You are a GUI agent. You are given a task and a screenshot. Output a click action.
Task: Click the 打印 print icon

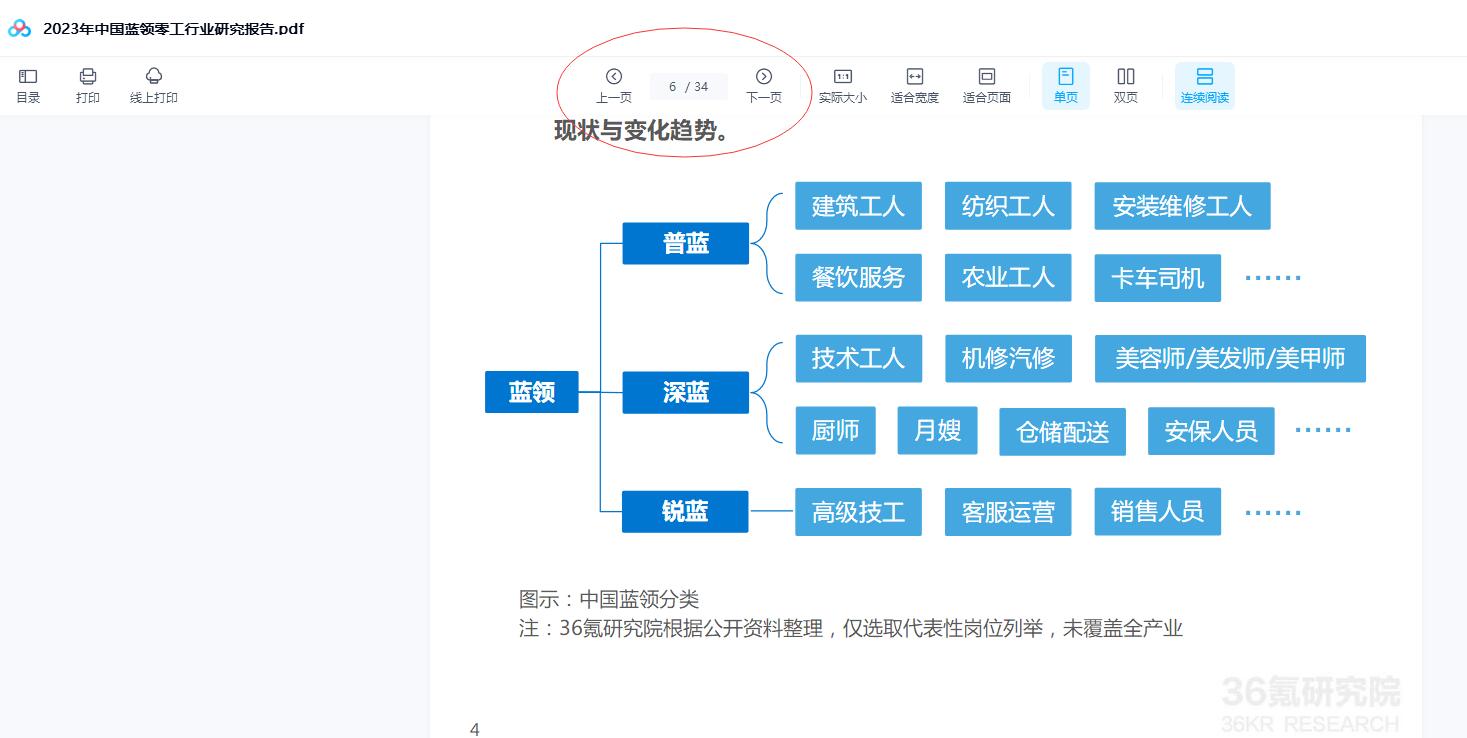pyautogui.click(x=88, y=85)
